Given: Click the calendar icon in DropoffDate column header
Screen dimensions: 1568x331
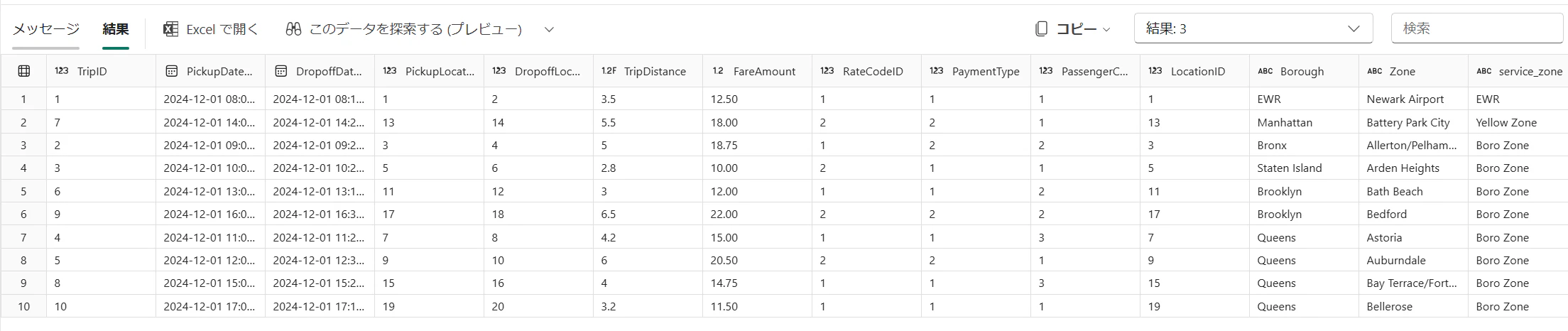Looking at the screenshot, I should point(281,71).
